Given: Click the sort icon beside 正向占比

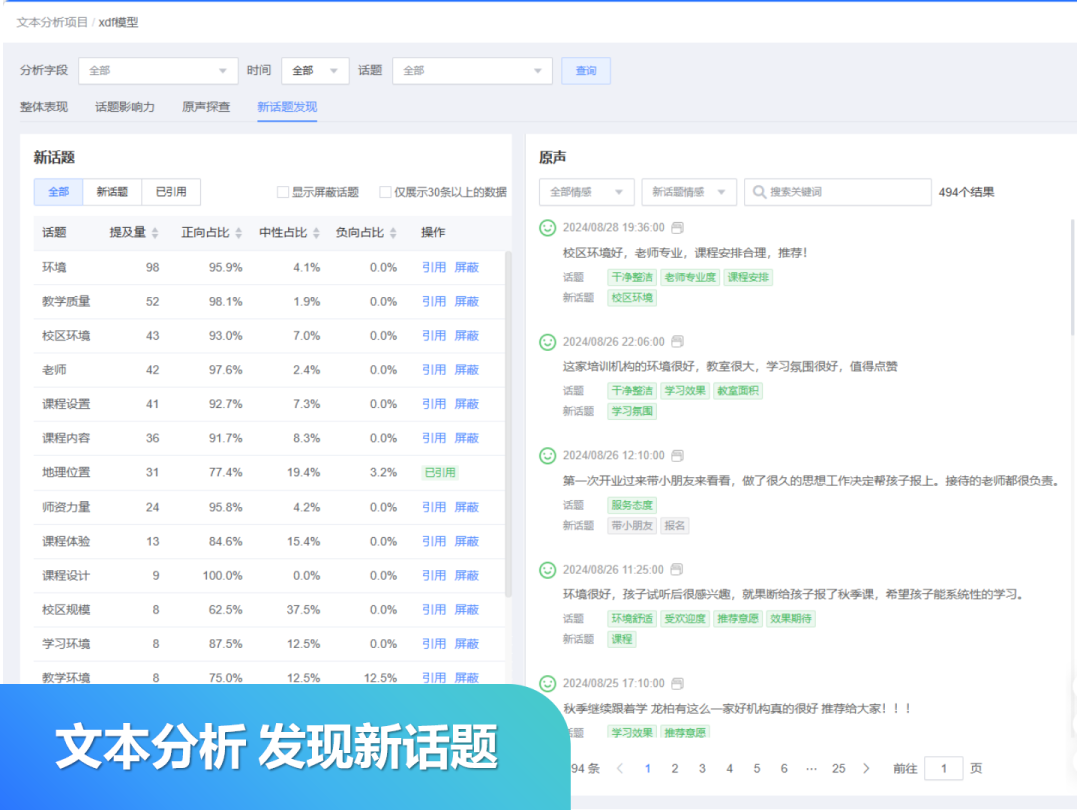Looking at the screenshot, I should tap(238, 233).
